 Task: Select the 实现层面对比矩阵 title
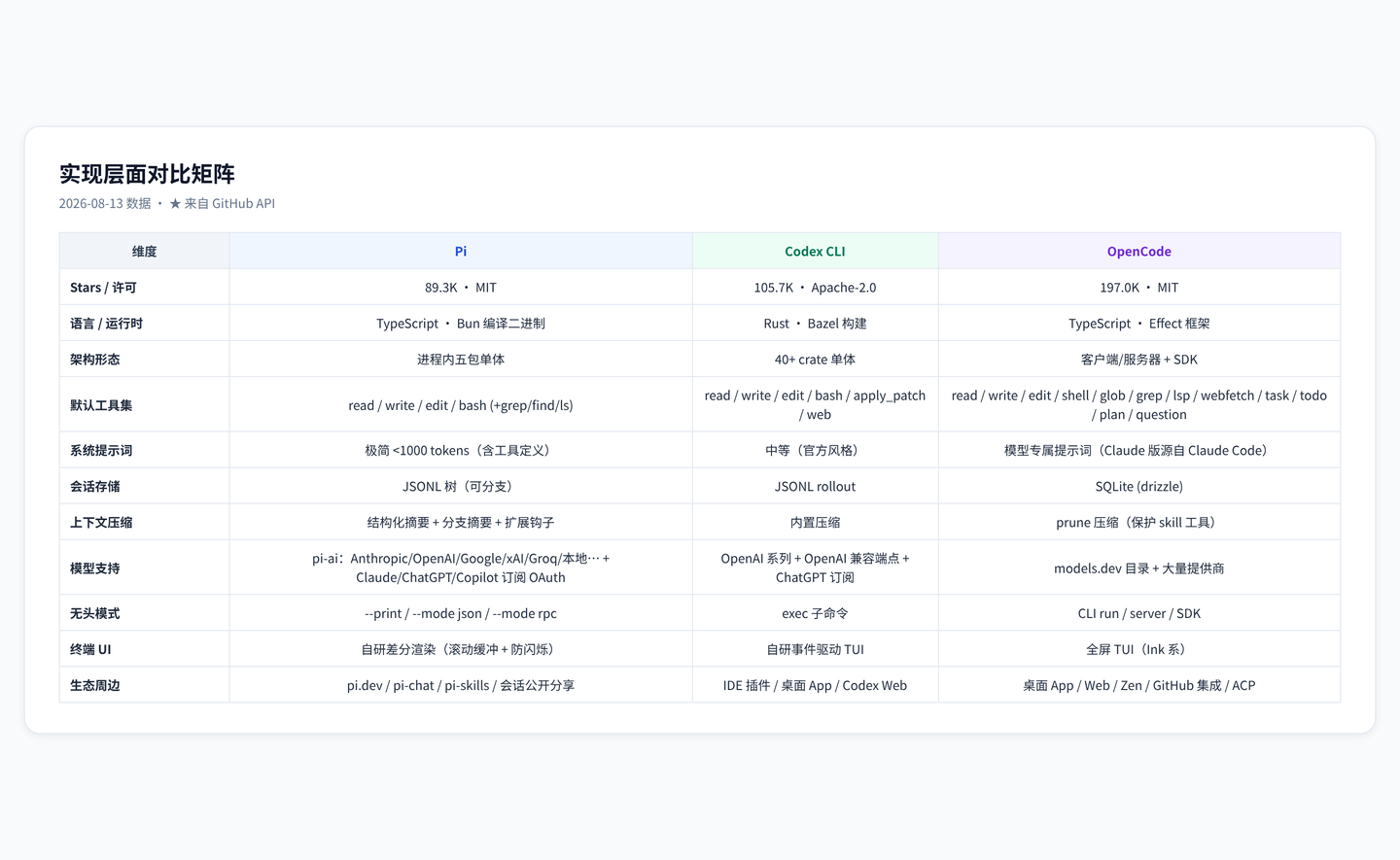tap(147, 174)
